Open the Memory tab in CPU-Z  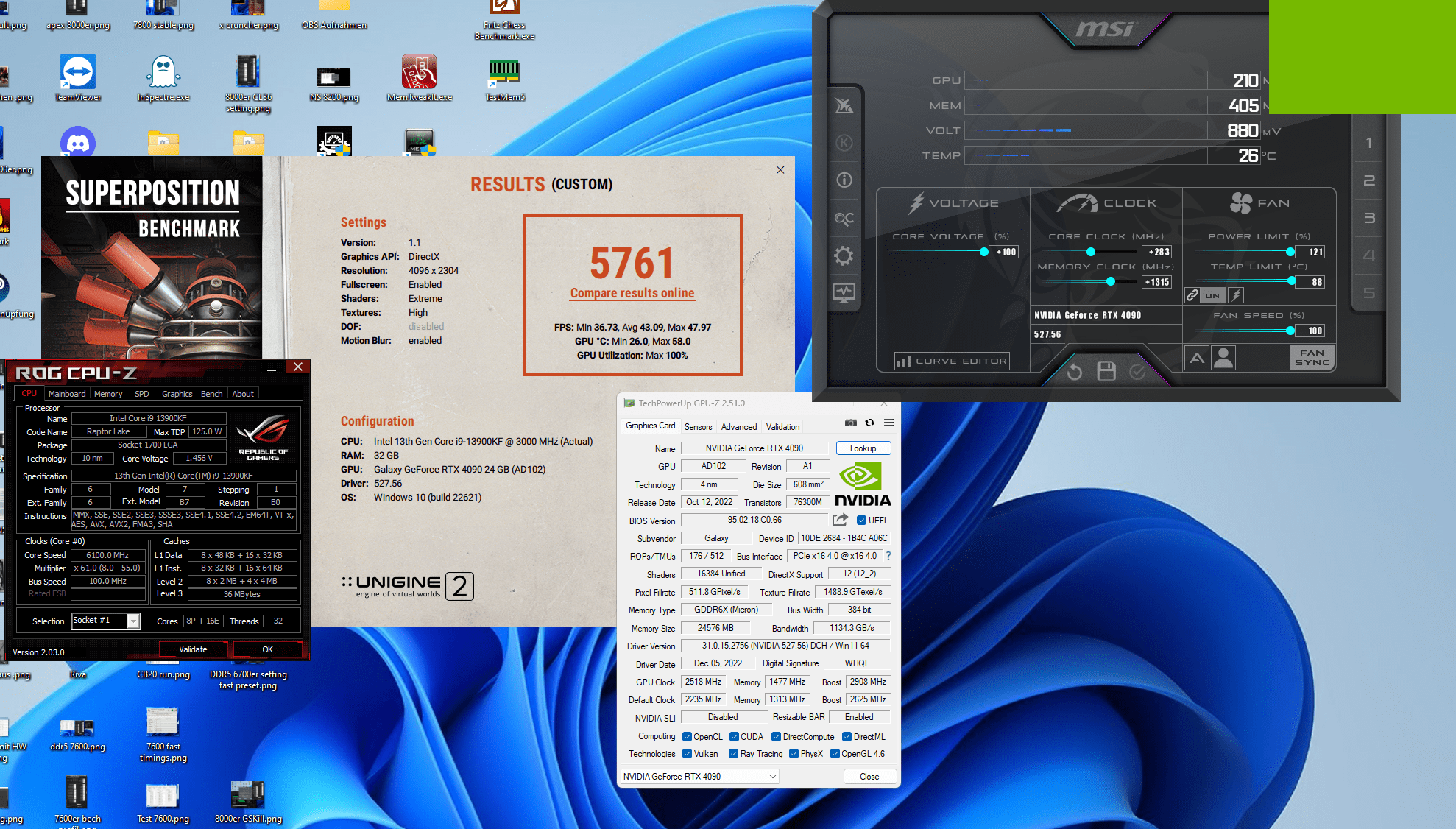point(108,394)
